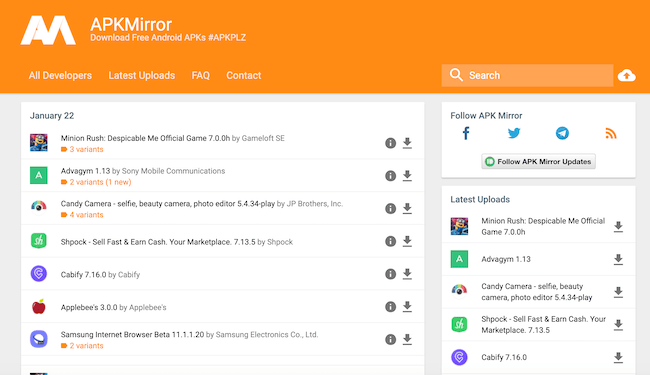
Task: Download Cabify in Latest Uploads sidebar
Action: click(618, 358)
